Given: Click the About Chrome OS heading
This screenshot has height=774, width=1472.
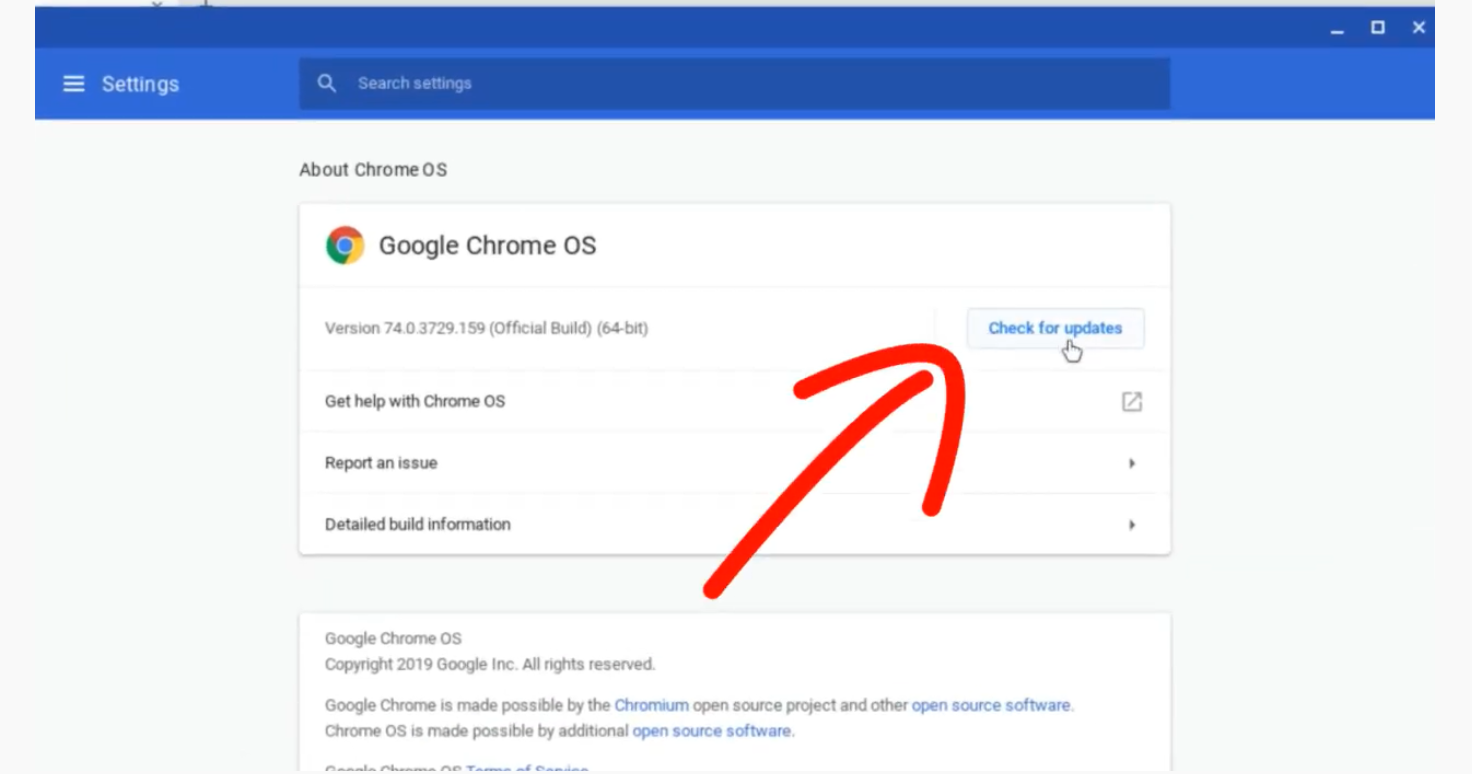Looking at the screenshot, I should pos(373,170).
